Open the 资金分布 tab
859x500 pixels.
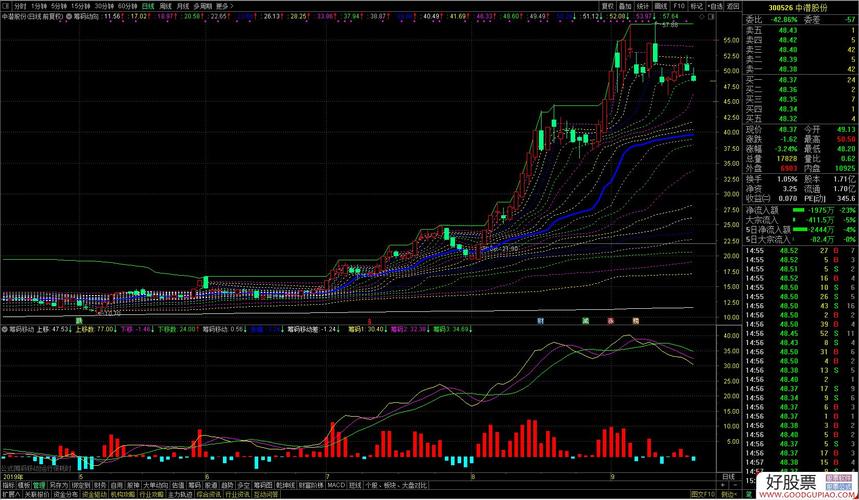(x=65, y=494)
